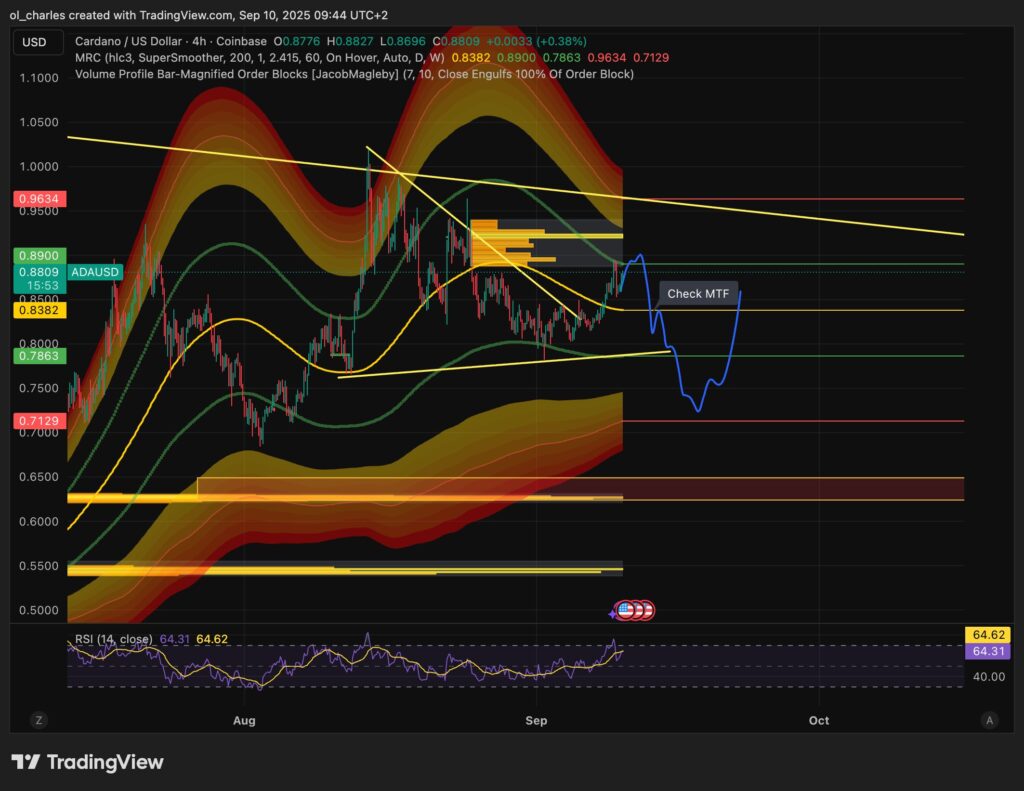Image resolution: width=1024 pixels, height=791 pixels.
Task: Click the Check MTF note on the chart
Action: click(699, 293)
